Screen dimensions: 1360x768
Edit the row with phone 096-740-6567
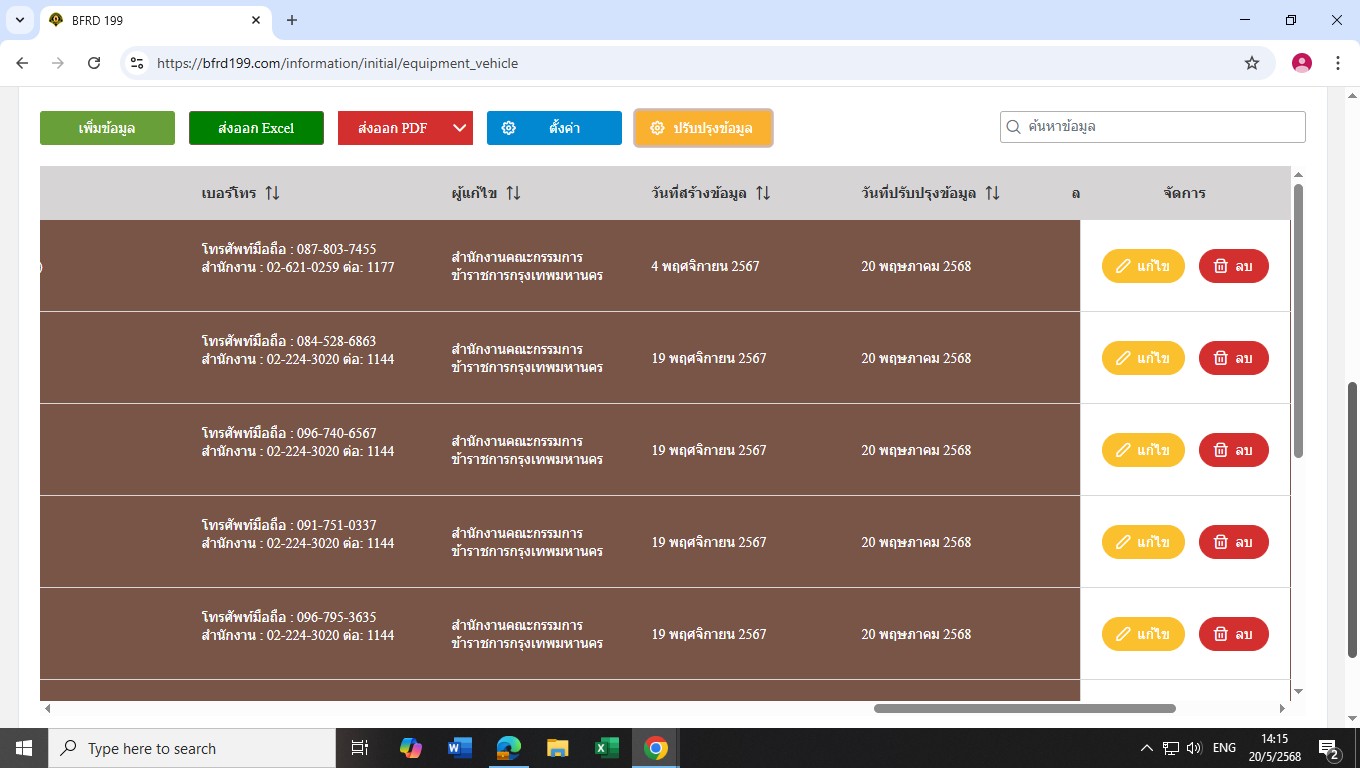[1142, 450]
